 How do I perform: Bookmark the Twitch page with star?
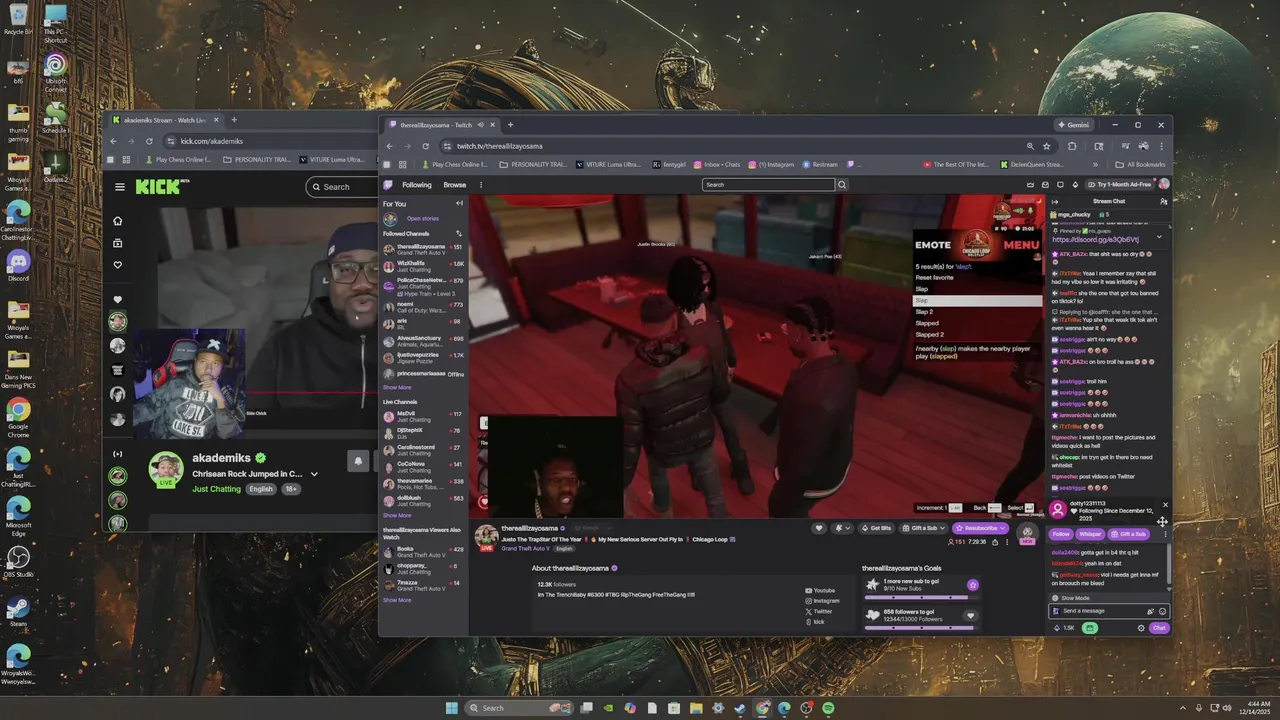click(x=1047, y=146)
